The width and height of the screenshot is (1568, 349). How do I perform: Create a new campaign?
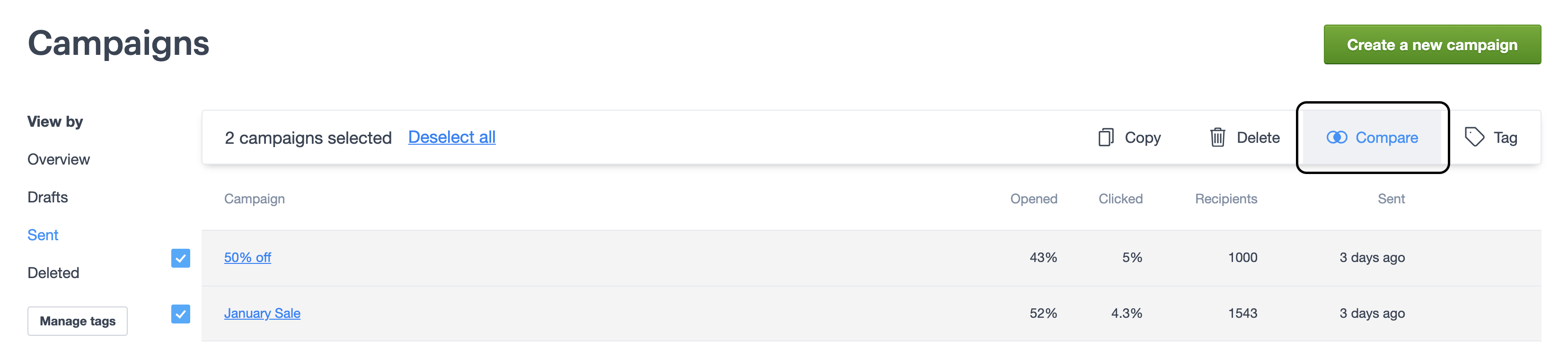1432,44
